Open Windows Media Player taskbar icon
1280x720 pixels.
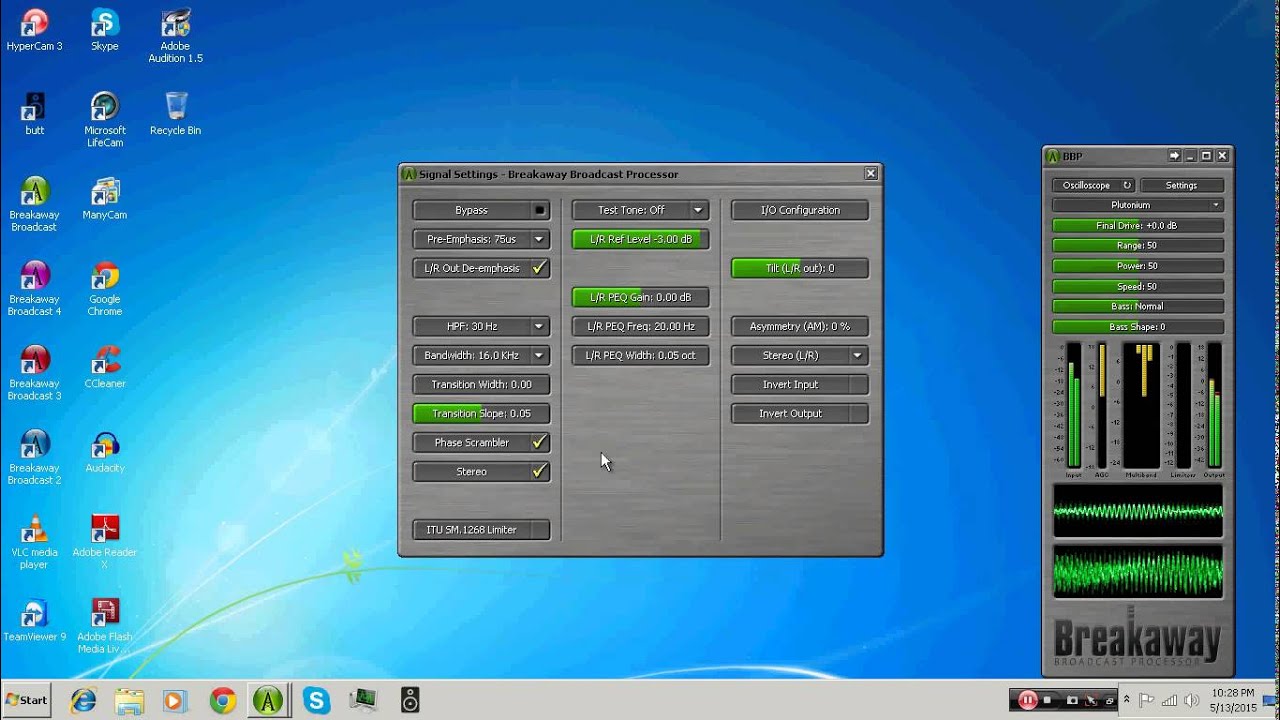(175, 700)
